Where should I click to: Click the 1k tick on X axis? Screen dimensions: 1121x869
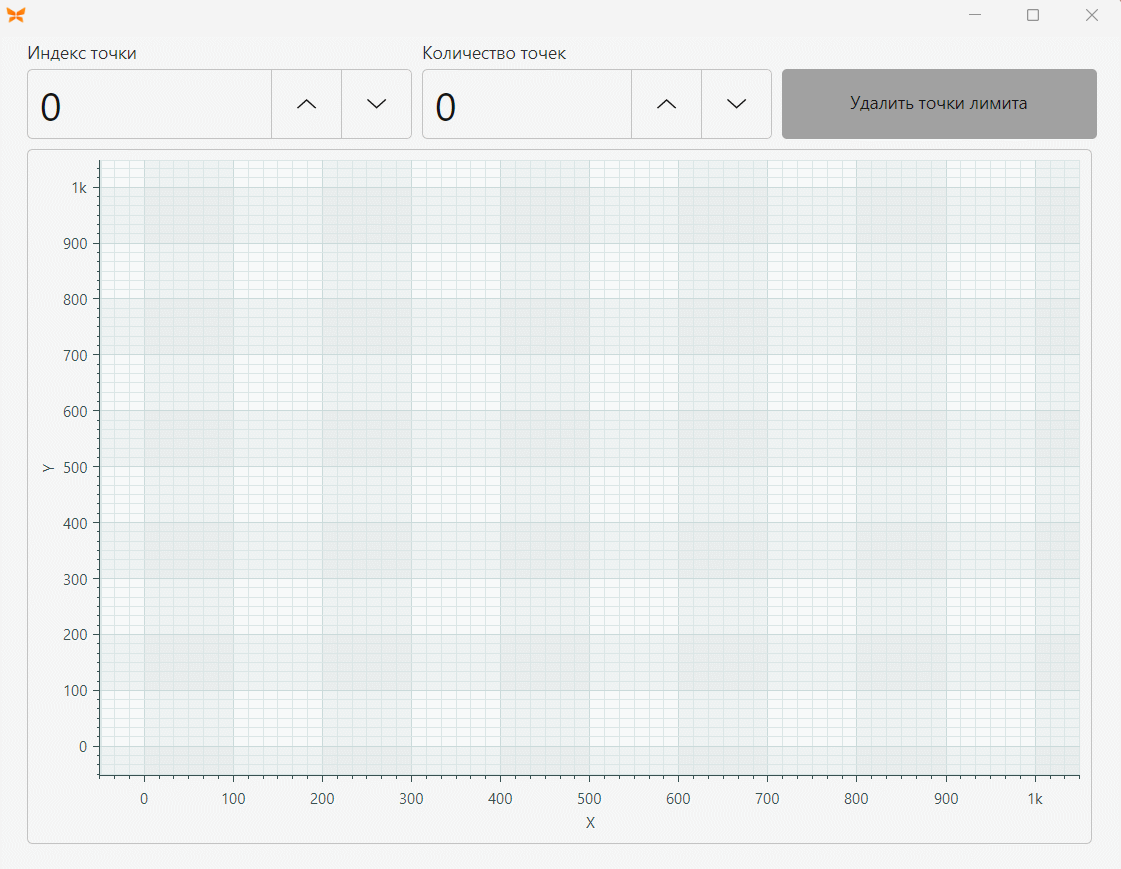1035,798
